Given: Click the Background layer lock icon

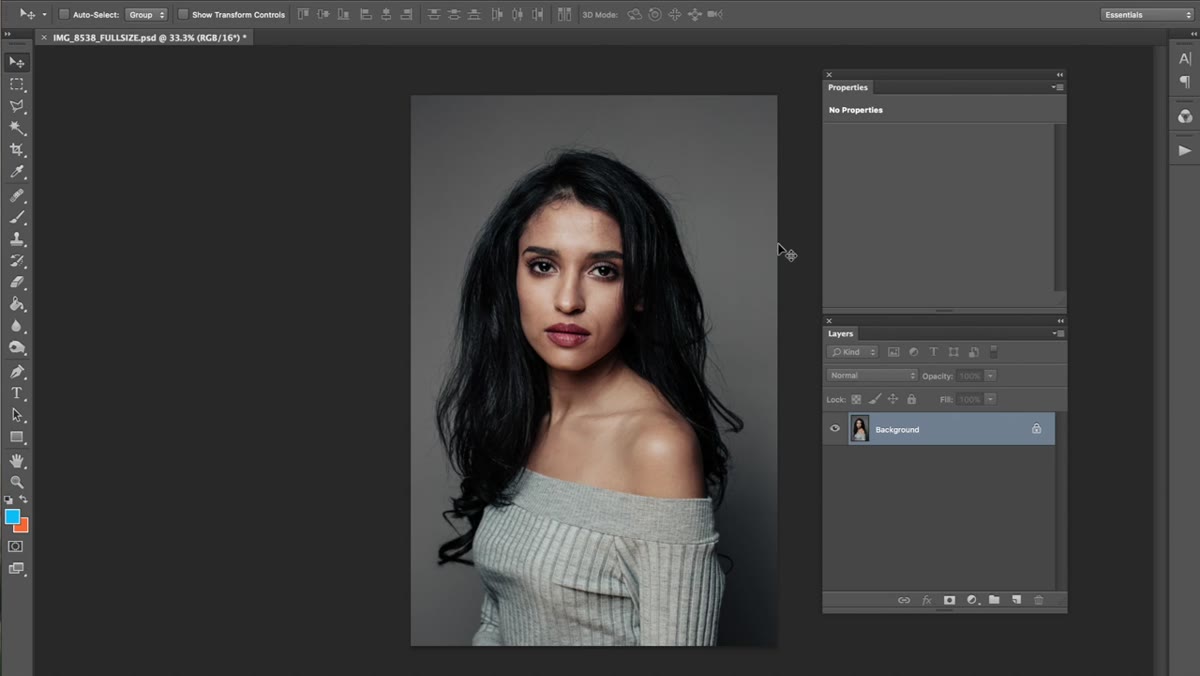Looking at the screenshot, I should click(1036, 429).
